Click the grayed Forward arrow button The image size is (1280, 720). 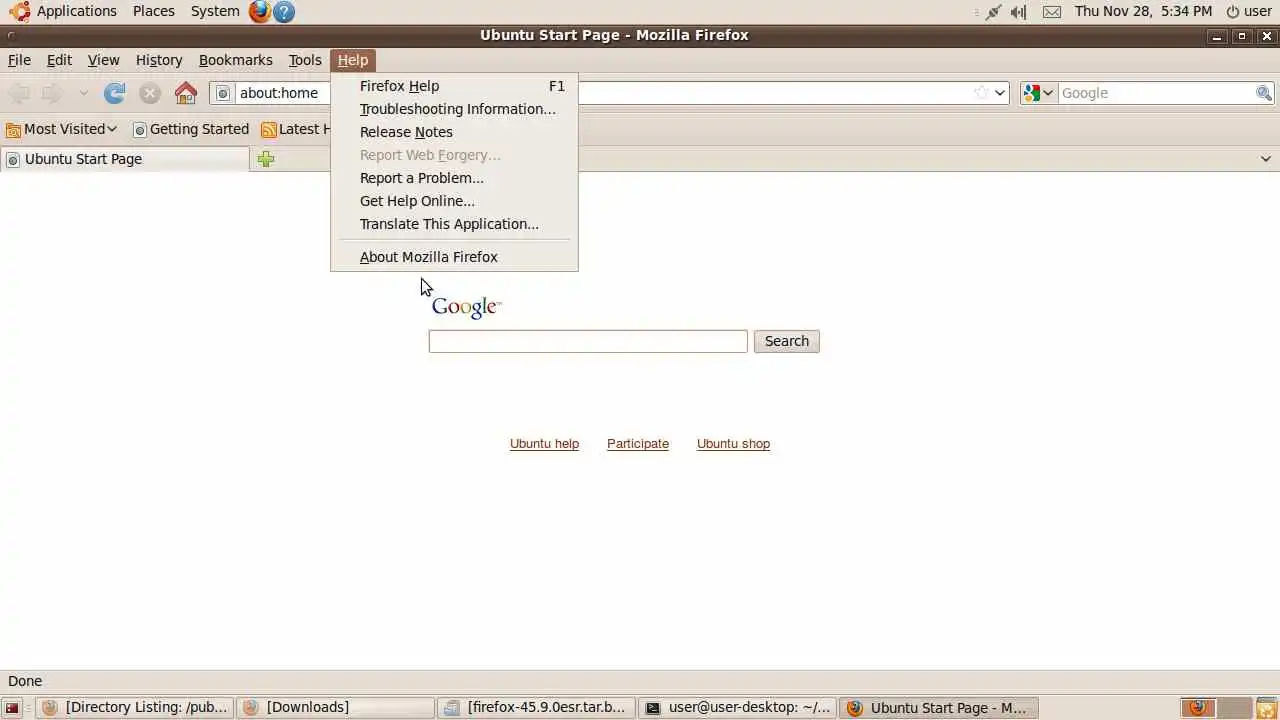tap(52, 93)
